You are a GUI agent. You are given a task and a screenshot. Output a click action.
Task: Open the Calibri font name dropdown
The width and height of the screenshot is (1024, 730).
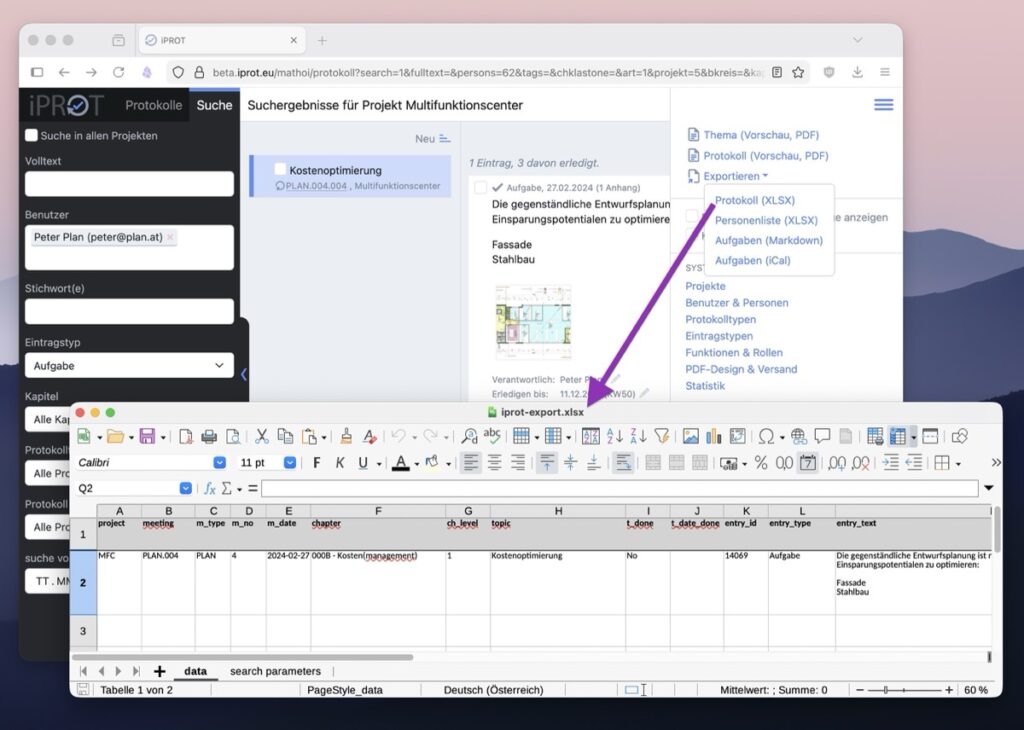(x=220, y=463)
